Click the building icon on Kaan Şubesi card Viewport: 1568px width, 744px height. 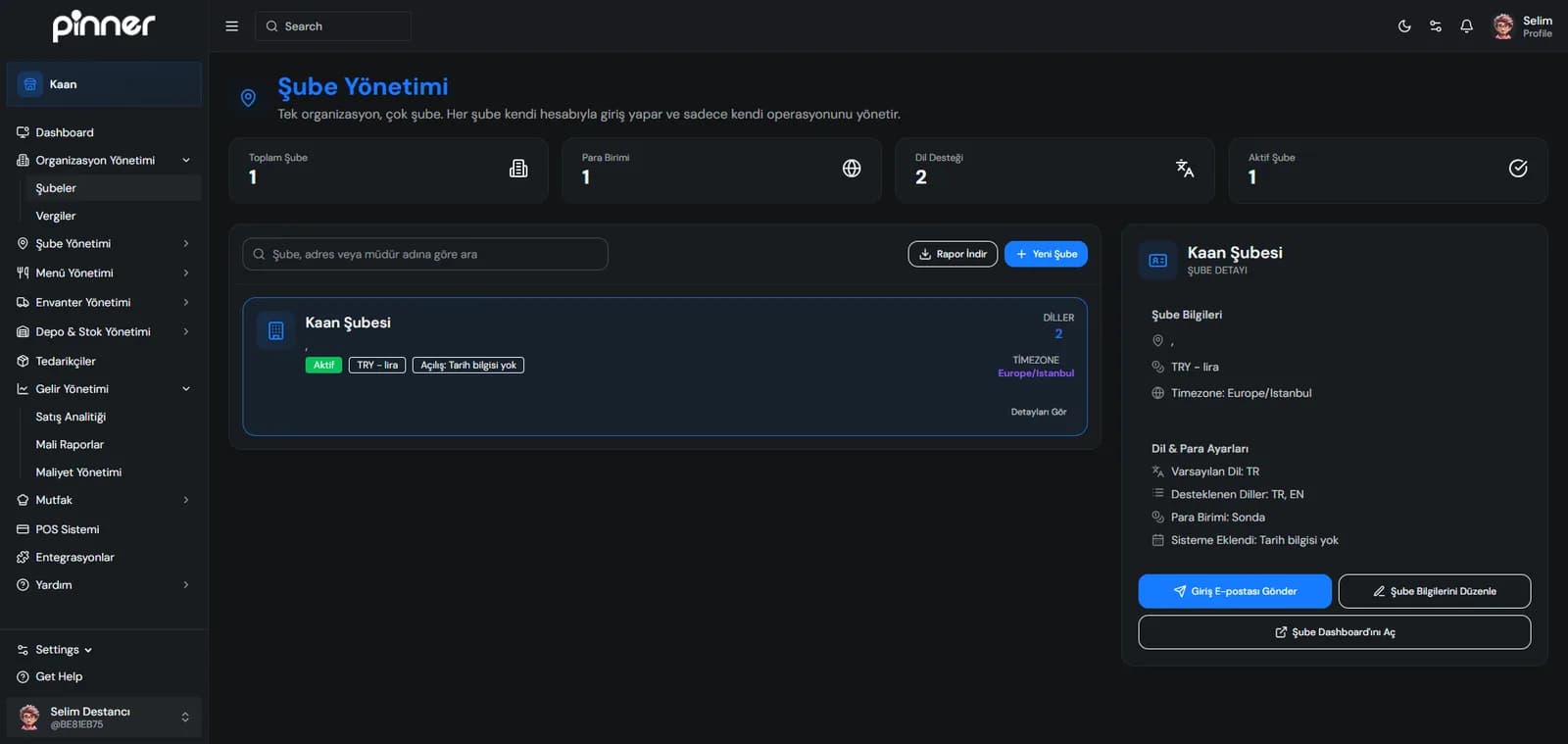(276, 331)
